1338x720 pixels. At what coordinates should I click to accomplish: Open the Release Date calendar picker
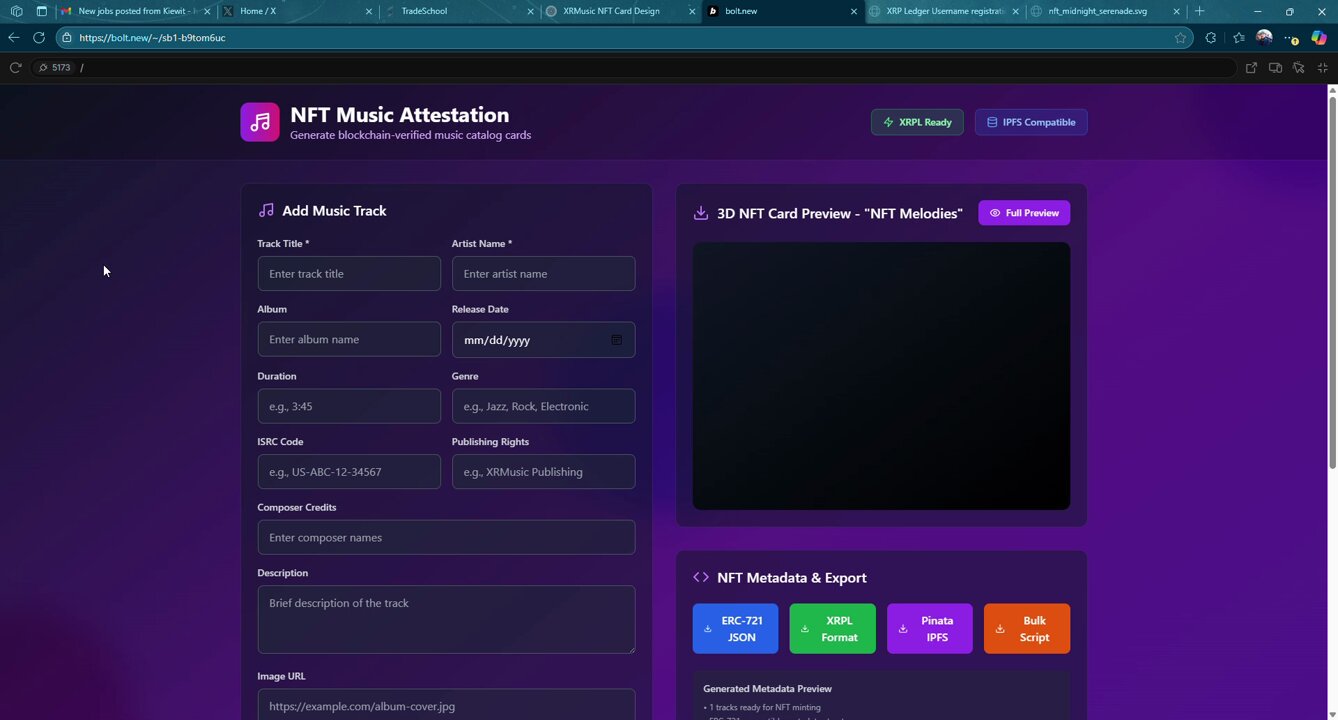coord(616,340)
